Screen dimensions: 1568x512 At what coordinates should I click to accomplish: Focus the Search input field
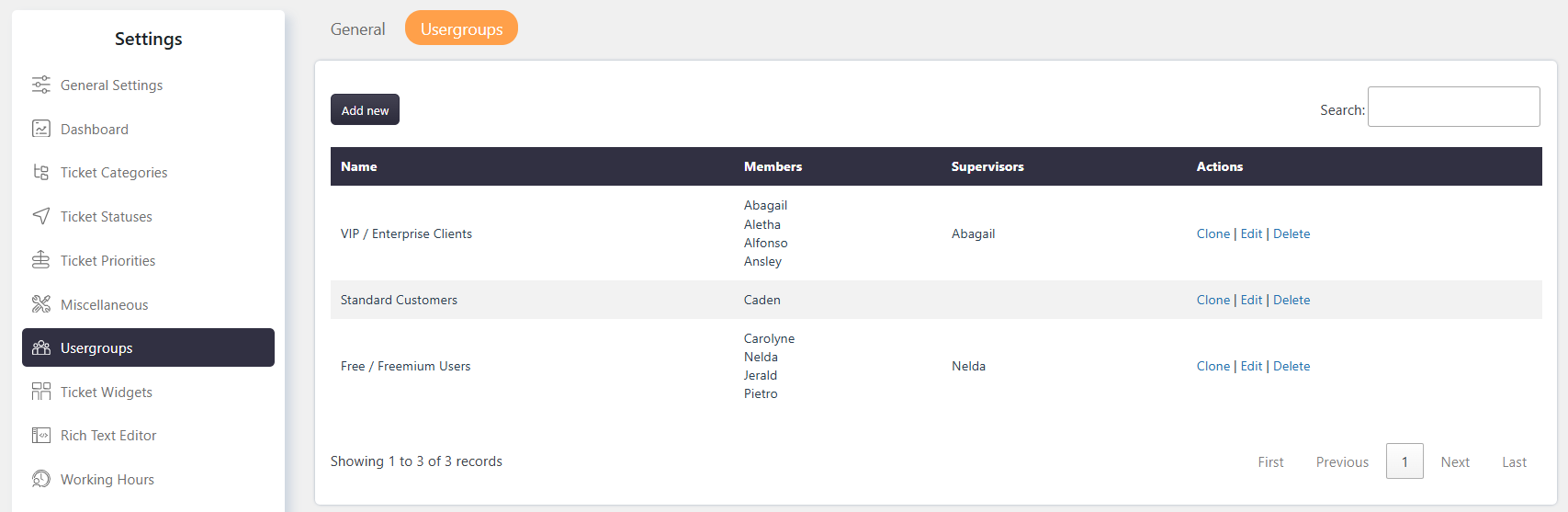point(1453,107)
